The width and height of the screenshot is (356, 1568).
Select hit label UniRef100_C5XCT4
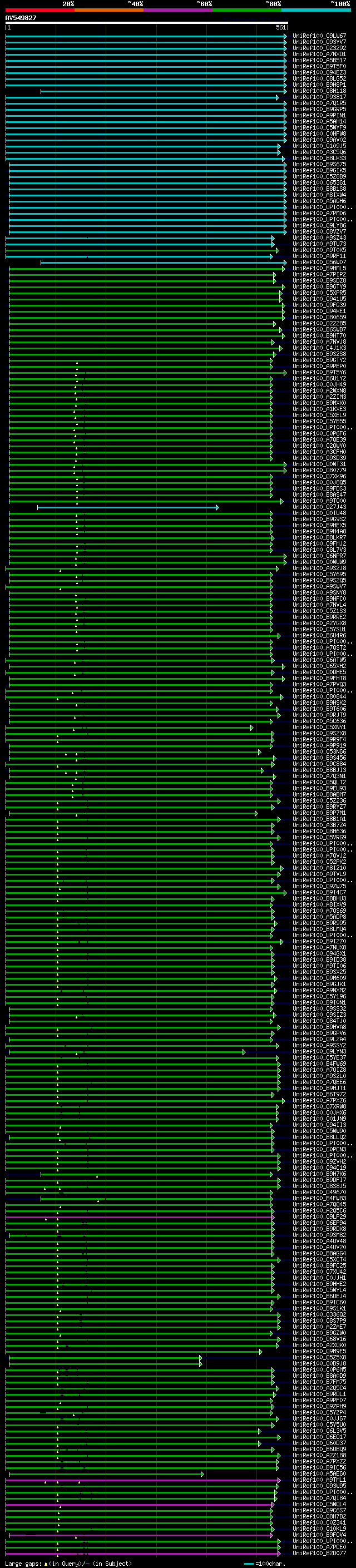point(319,1259)
